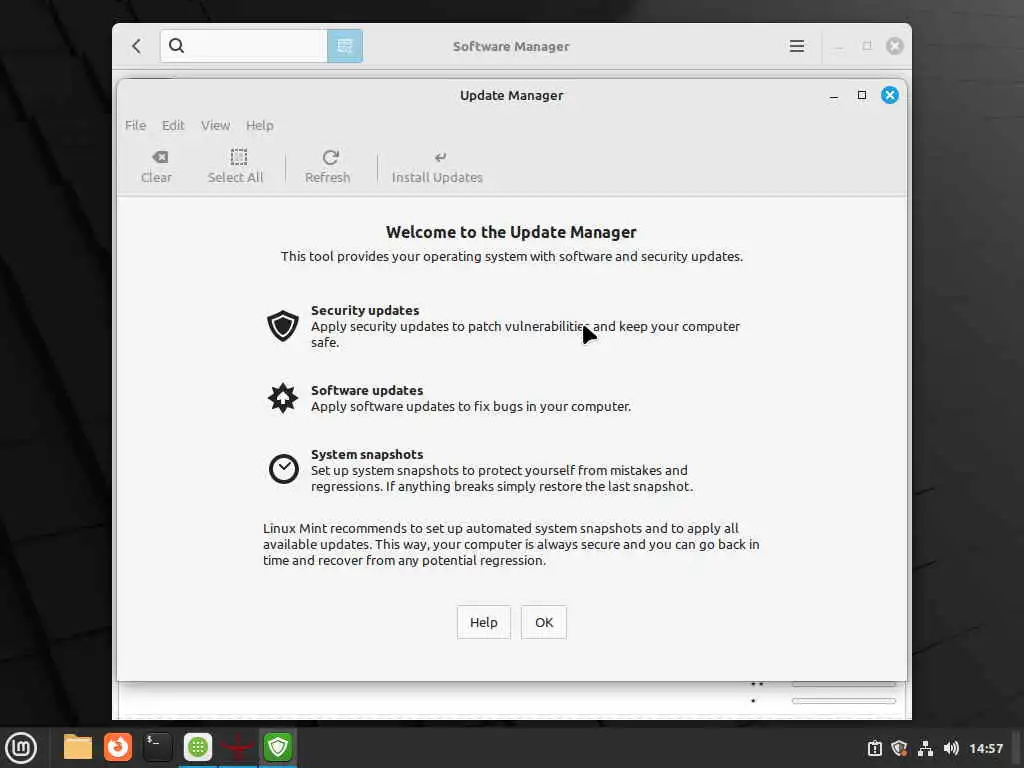The image size is (1024, 768).
Task: Click the Software Manager search field
Action: (244, 46)
